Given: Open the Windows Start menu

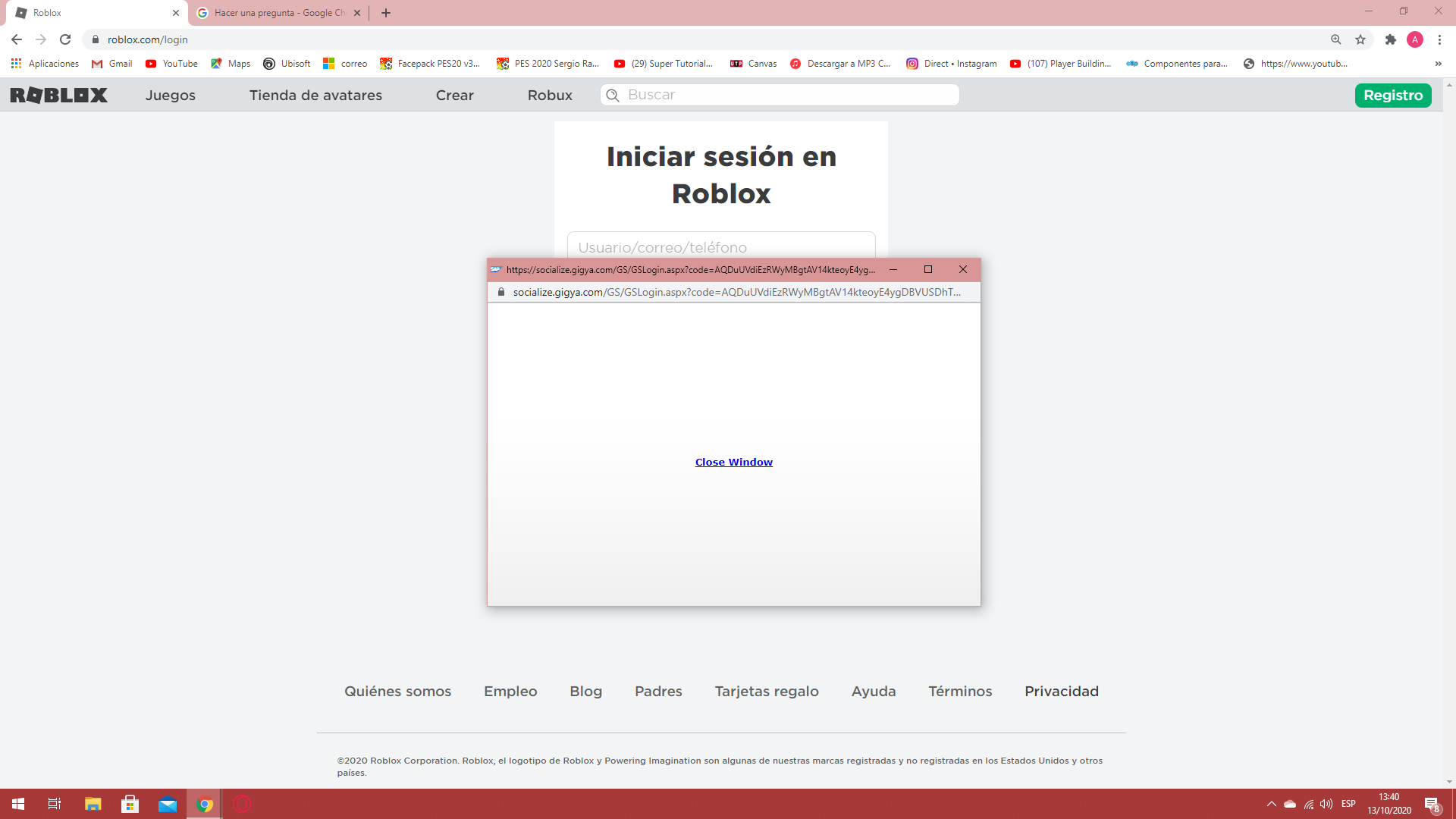Looking at the screenshot, I should click(18, 804).
